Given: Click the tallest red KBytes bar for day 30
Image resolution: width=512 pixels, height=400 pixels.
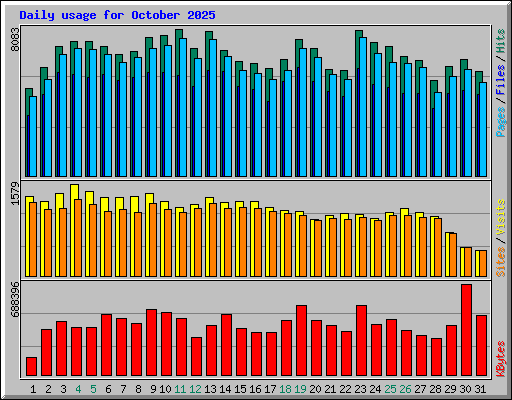Looking at the screenshot, I should (x=466, y=330).
